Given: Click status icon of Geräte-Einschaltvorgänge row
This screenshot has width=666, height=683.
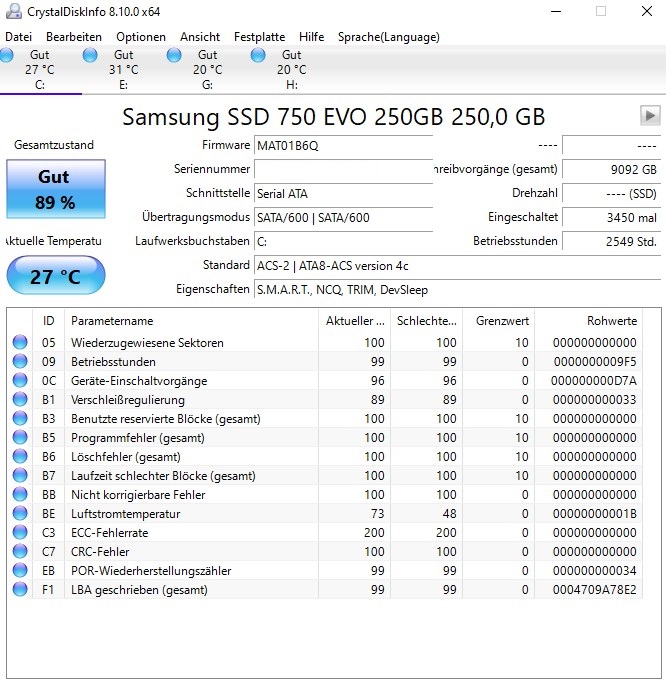Looking at the screenshot, I should click(20, 381).
